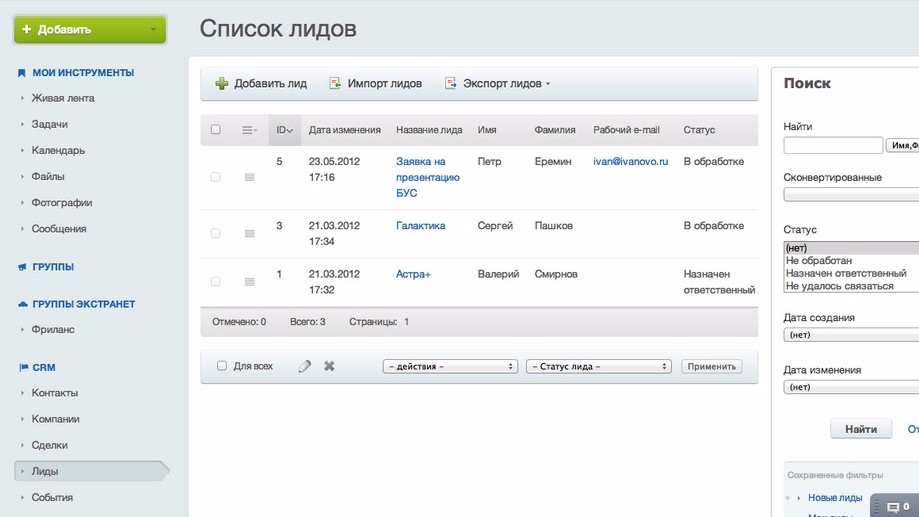Screen dimensions: 919x517
Task: Open Контакты in CRM menu
Action: point(55,393)
